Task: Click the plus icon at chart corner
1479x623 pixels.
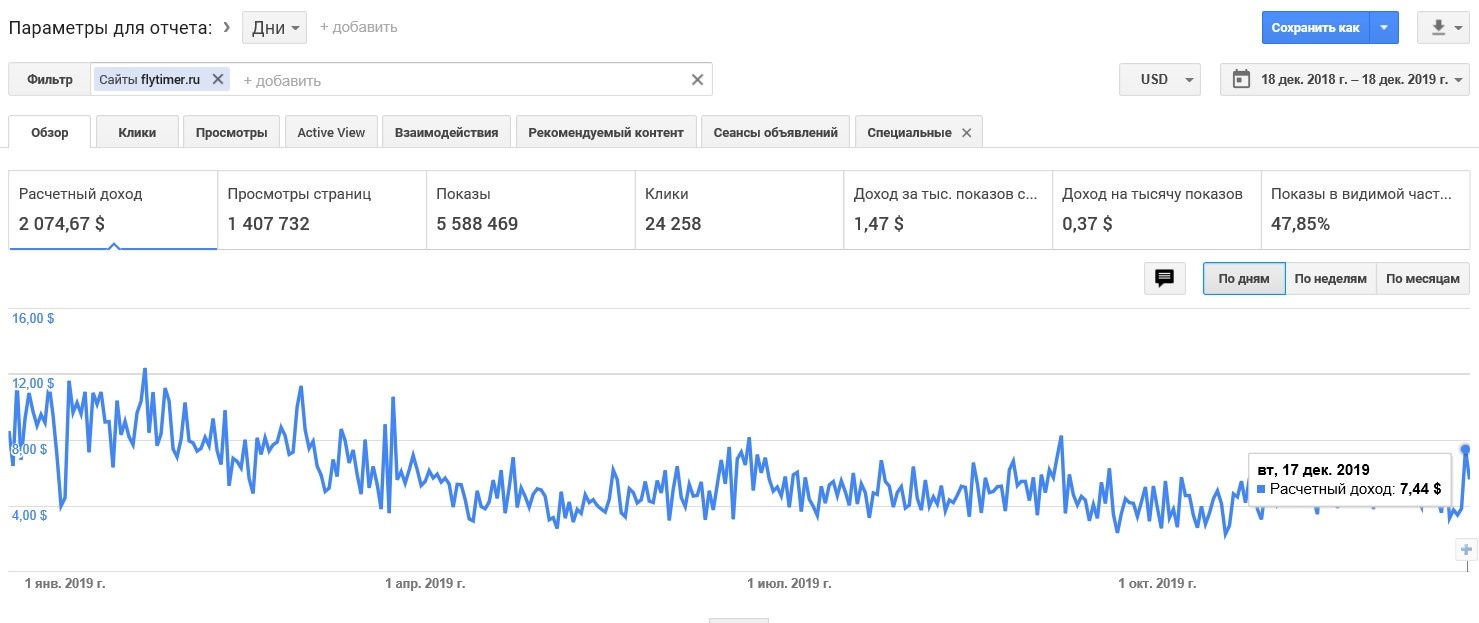Action: tap(1467, 549)
